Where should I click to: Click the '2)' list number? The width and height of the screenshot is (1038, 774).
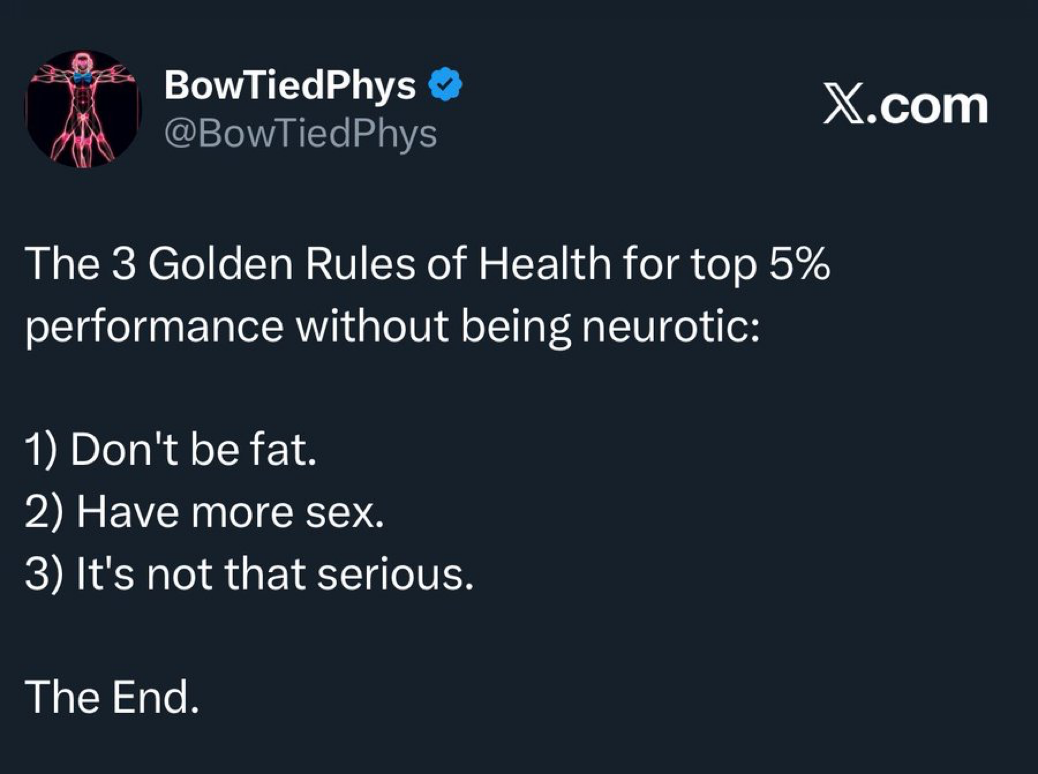tap(44, 513)
